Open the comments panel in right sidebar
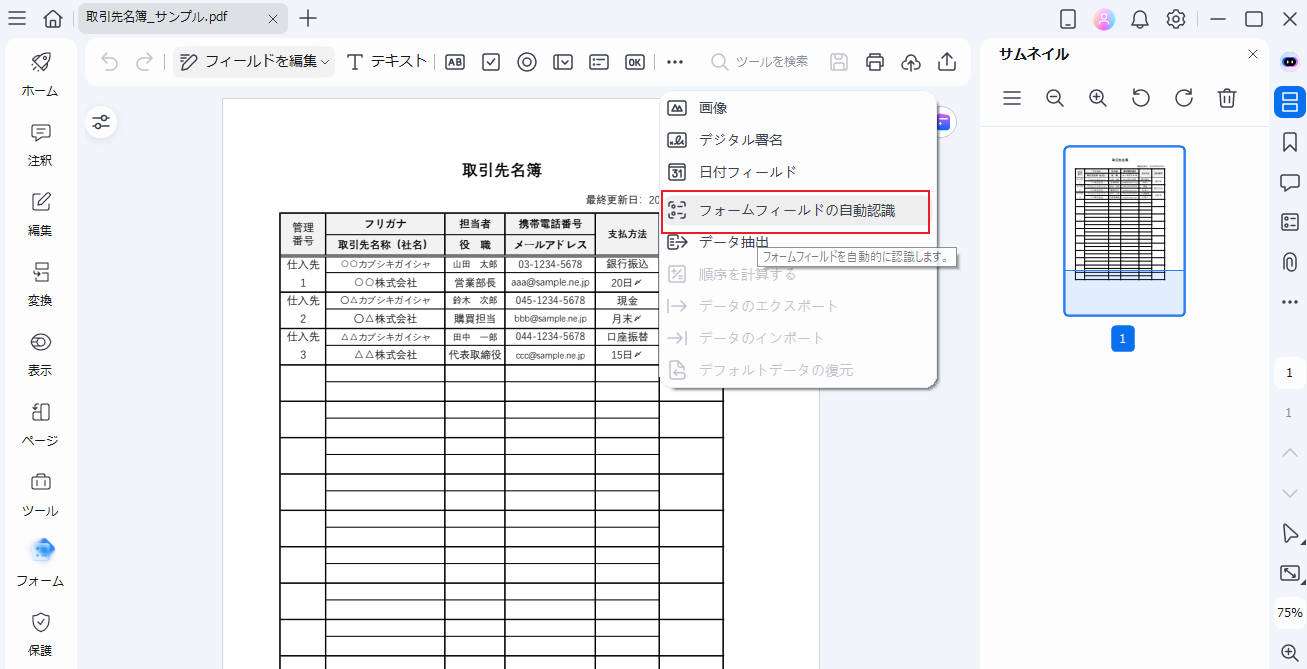 (1289, 181)
